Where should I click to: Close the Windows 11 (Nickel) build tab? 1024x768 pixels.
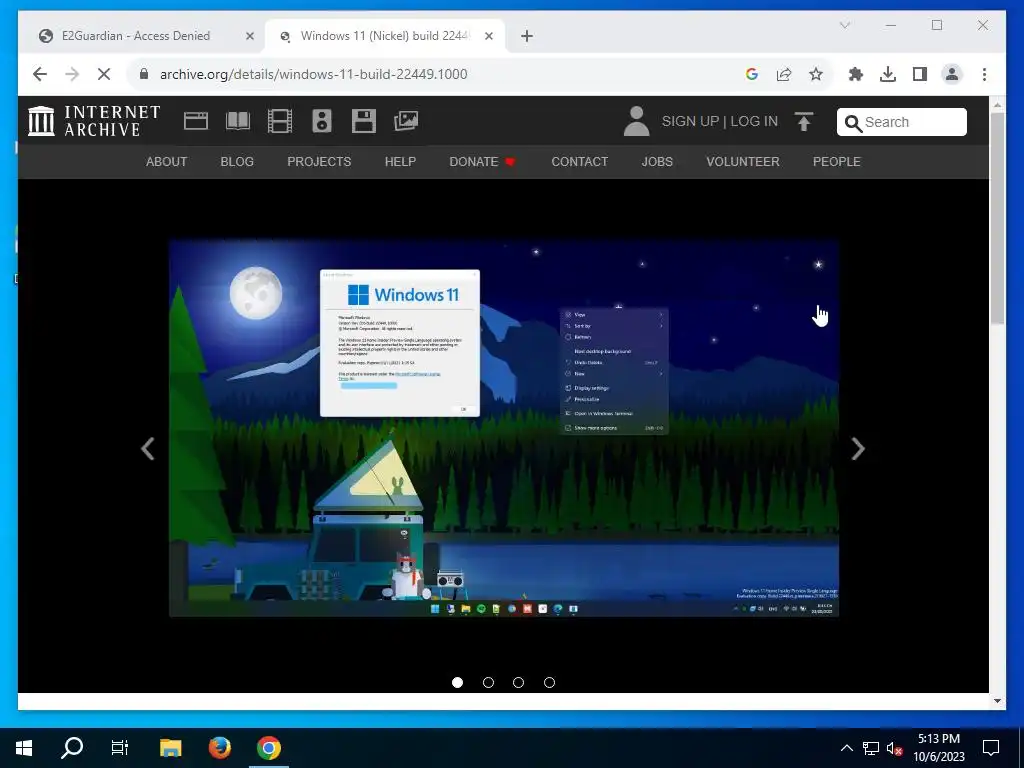[x=488, y=37]
